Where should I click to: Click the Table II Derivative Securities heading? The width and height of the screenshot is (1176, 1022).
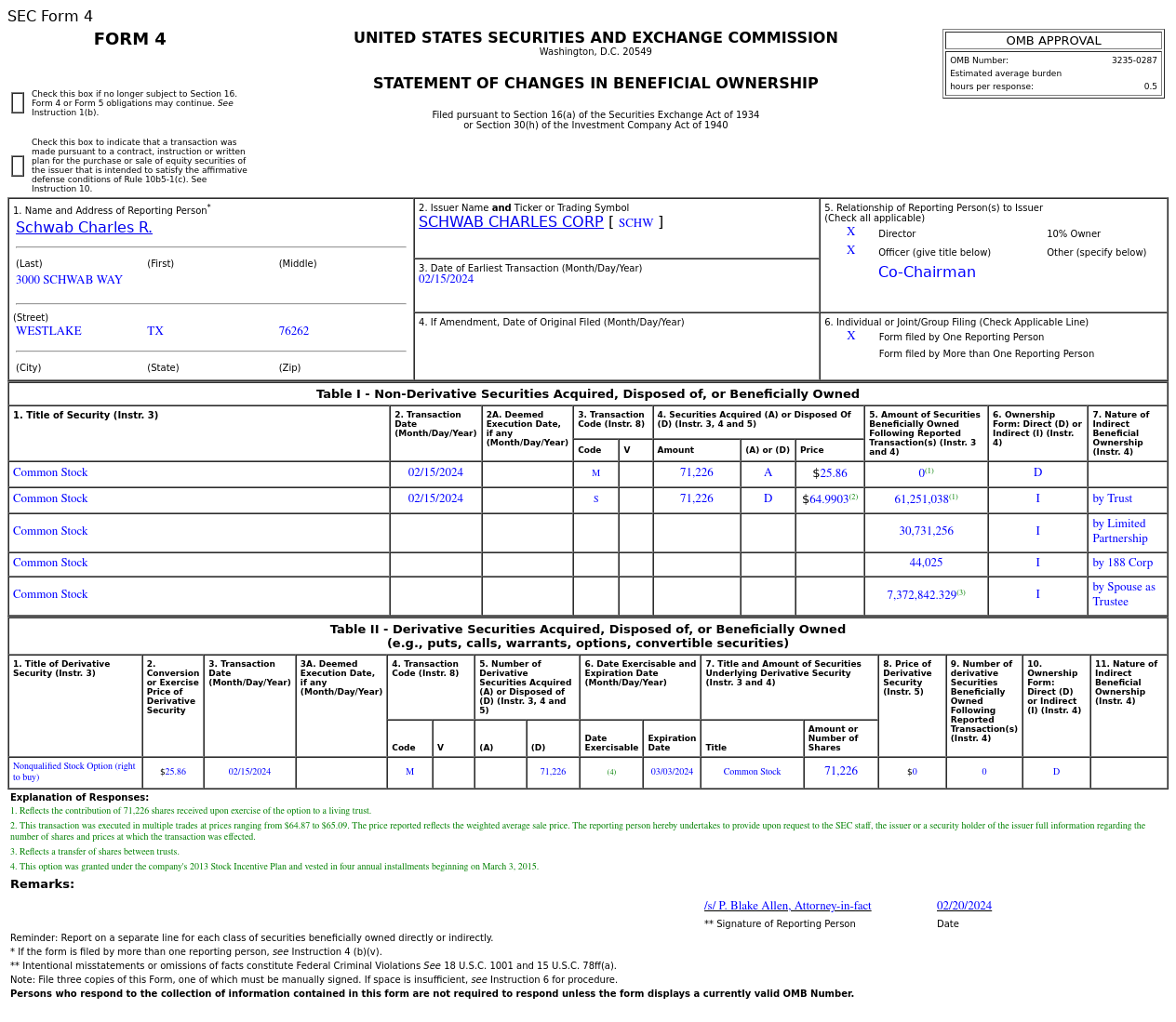pyautogui.click(x=588, y=636)
